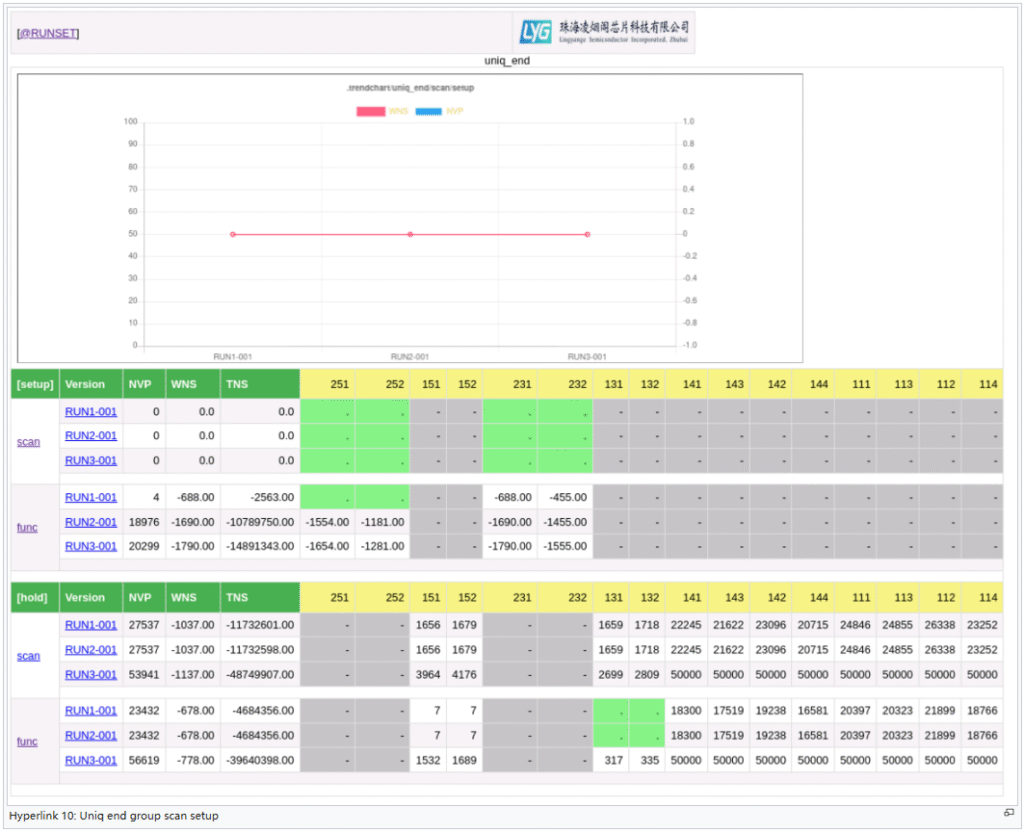The width and height of the screenshot is (1024, 833).
Task: Open RUN1-001 in the setup scan rows
Action: coord(91,411)
